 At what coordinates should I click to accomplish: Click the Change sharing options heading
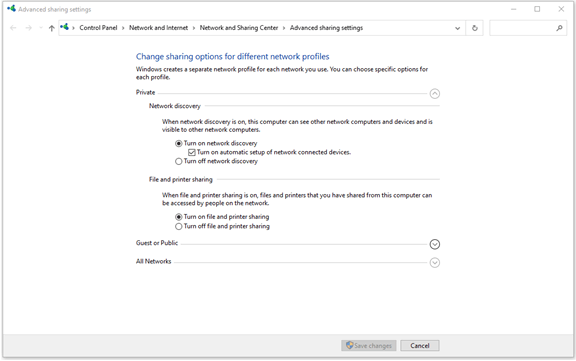(233, 57)
